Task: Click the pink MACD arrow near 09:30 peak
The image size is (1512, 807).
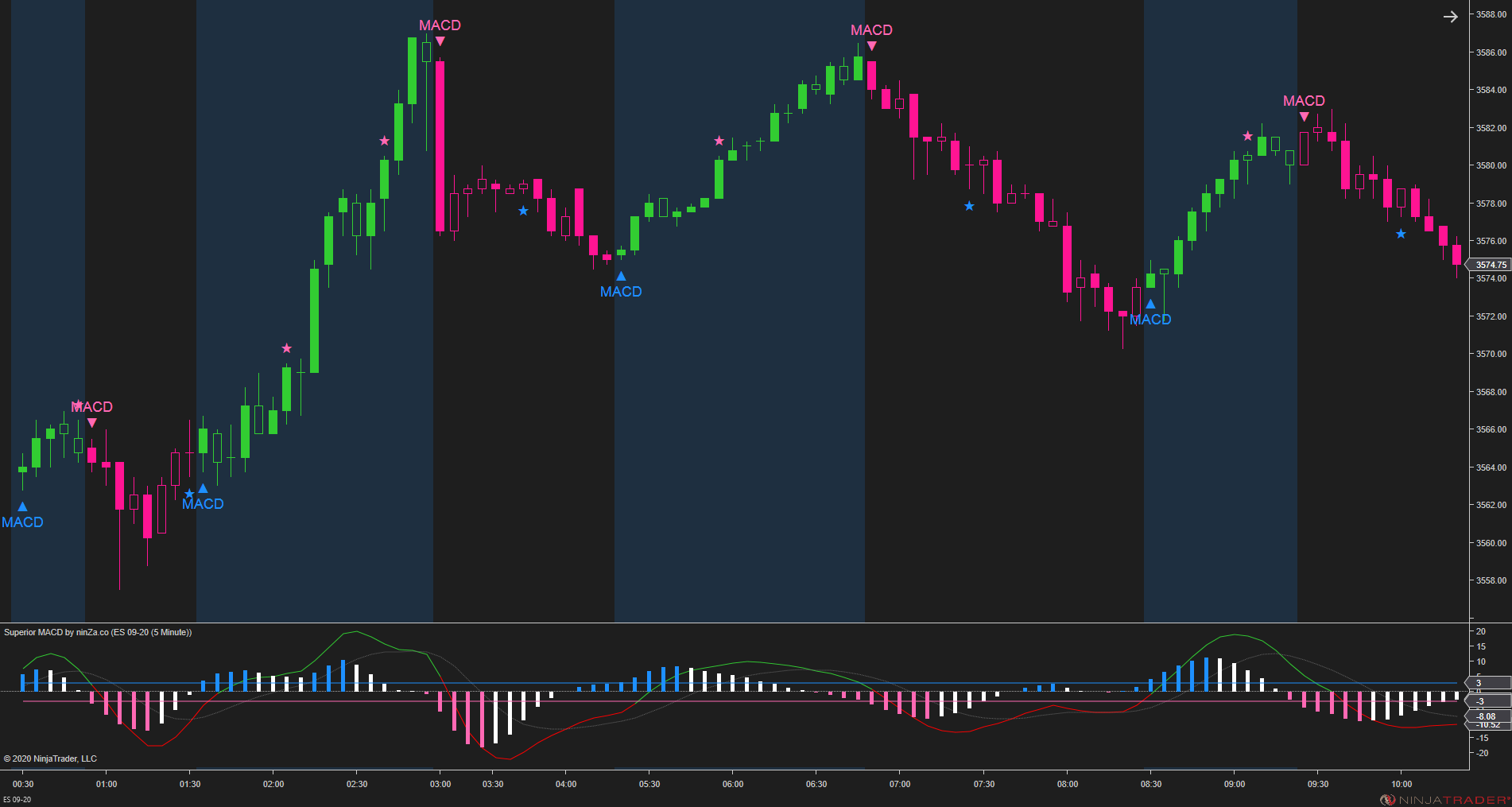Action: click(1304, 115)
